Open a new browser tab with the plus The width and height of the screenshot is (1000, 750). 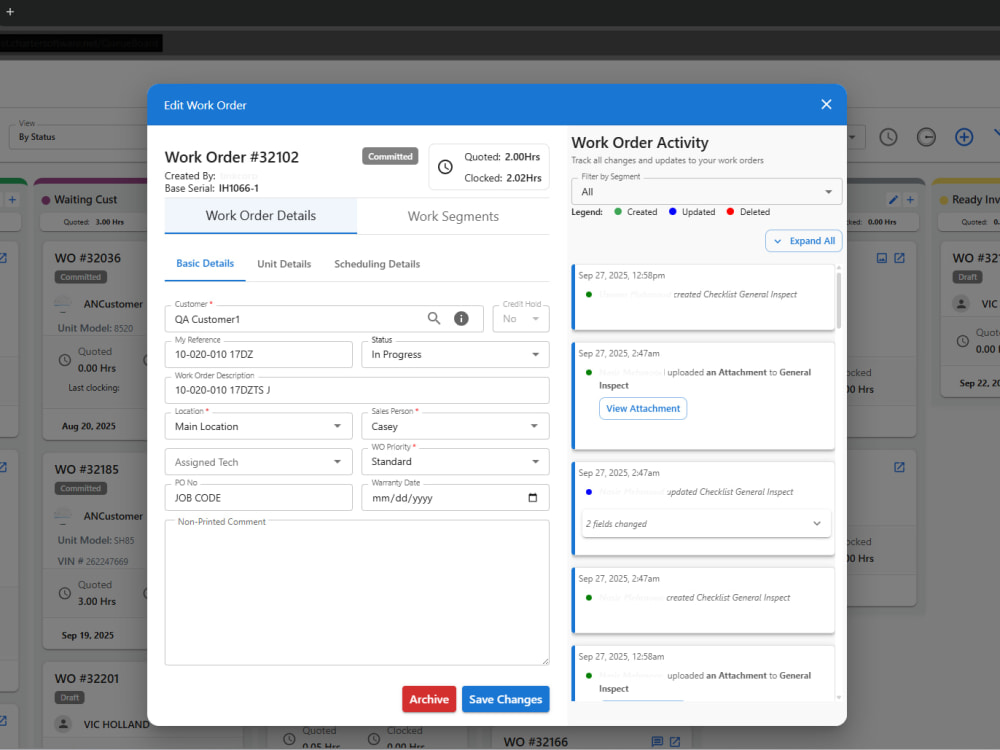click(10, 11)
